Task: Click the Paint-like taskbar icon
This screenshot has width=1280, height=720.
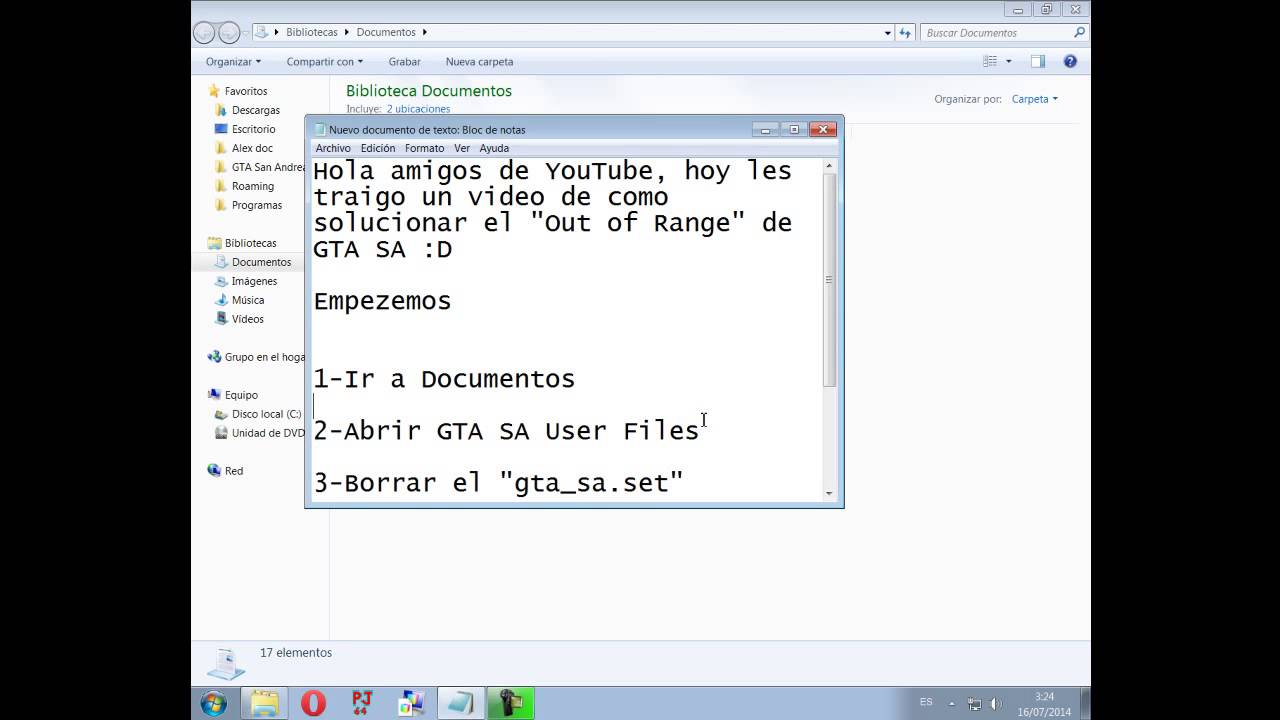Action: click(x=411, y=703)
